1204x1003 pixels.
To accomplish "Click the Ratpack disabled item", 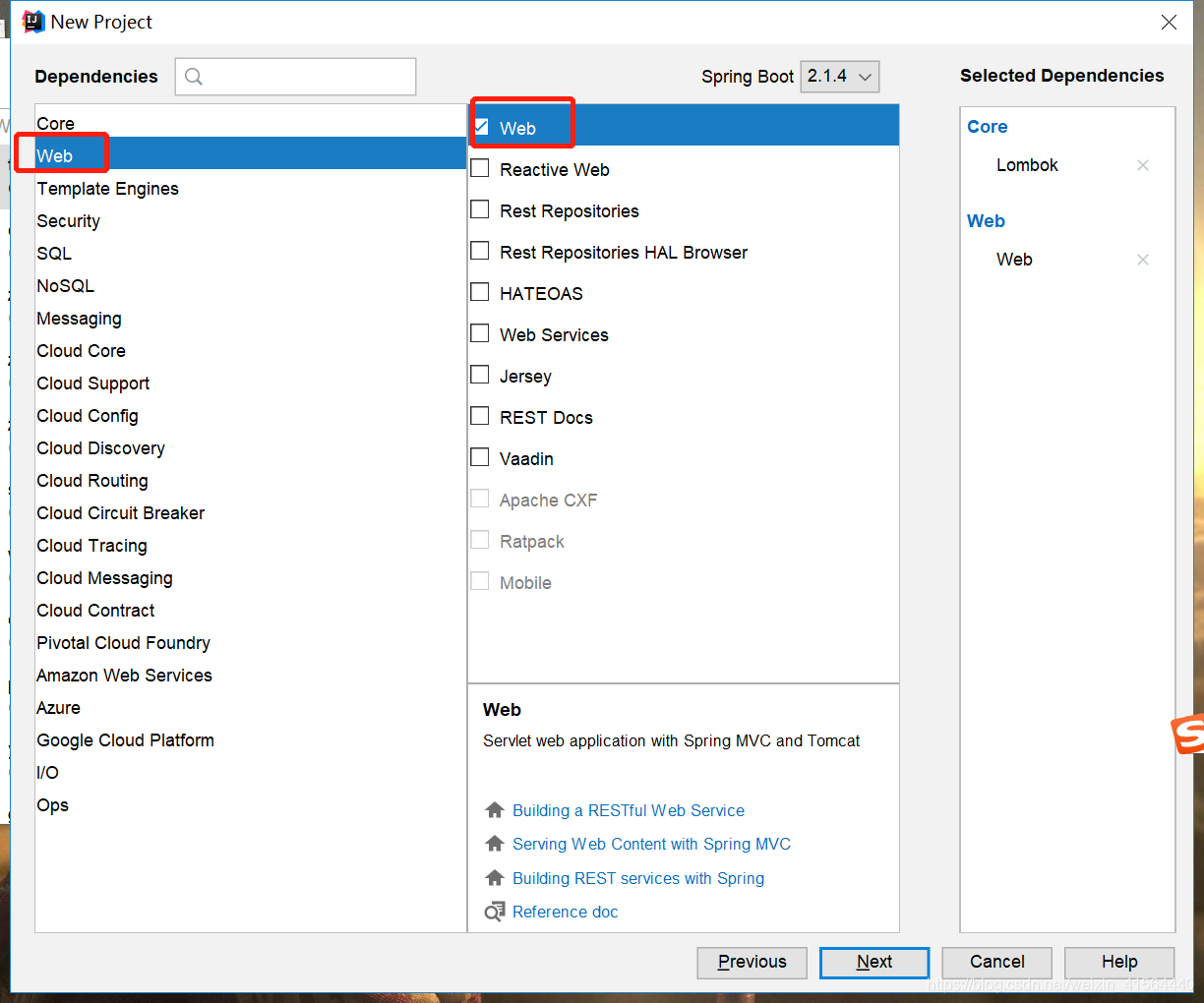I will (531, 542).
